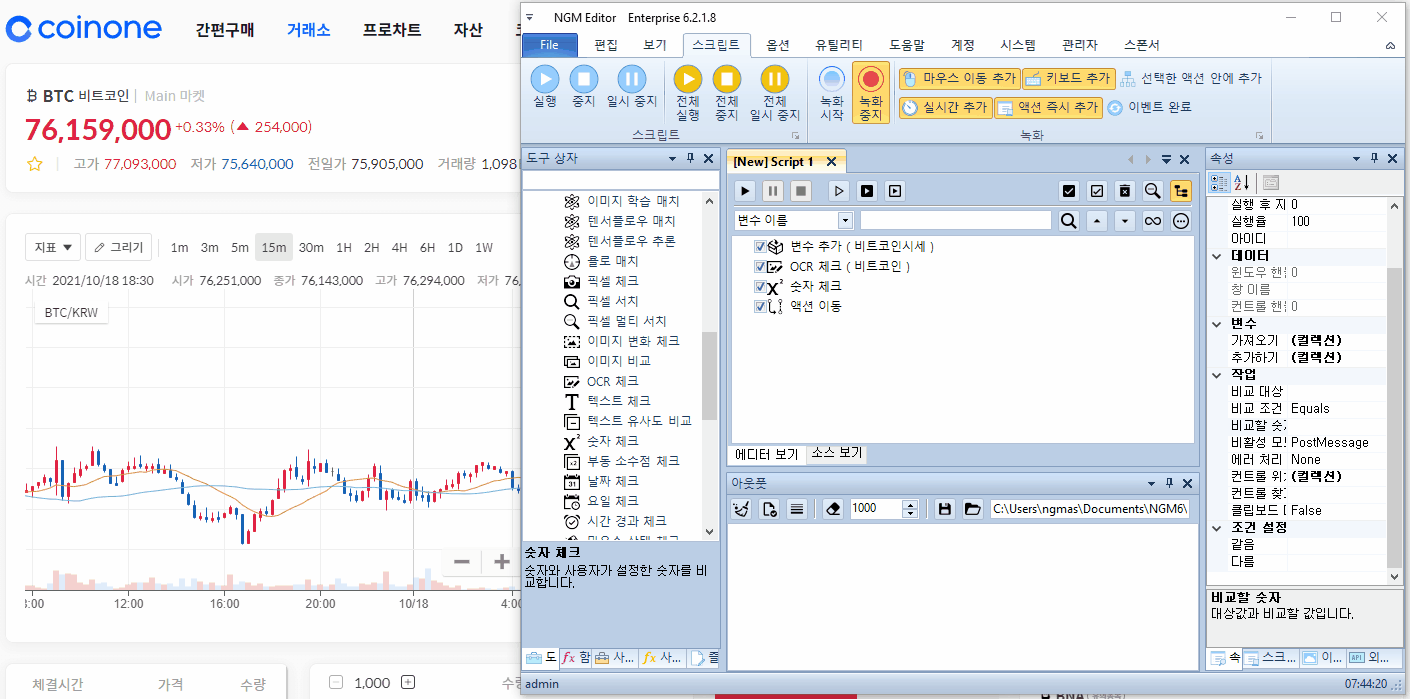Stop recording with red 녹화 중지
This screenshot has width=1410, height=699.
pyautogui.click(x=871, y=92)
